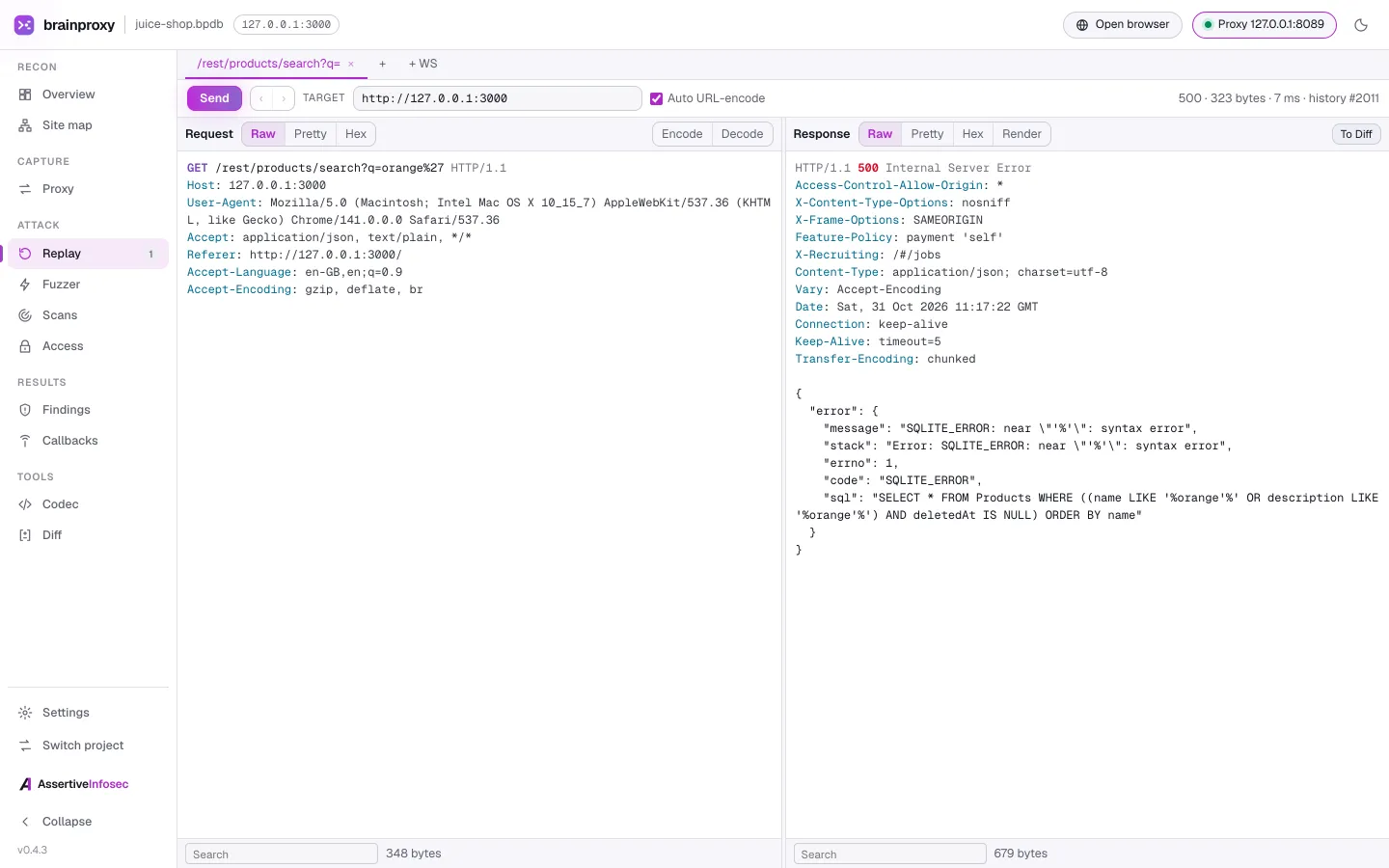Viewport: 1389px width, 868px height.
Task: Click the Open browser button
Action: (x=1123, y=25)
